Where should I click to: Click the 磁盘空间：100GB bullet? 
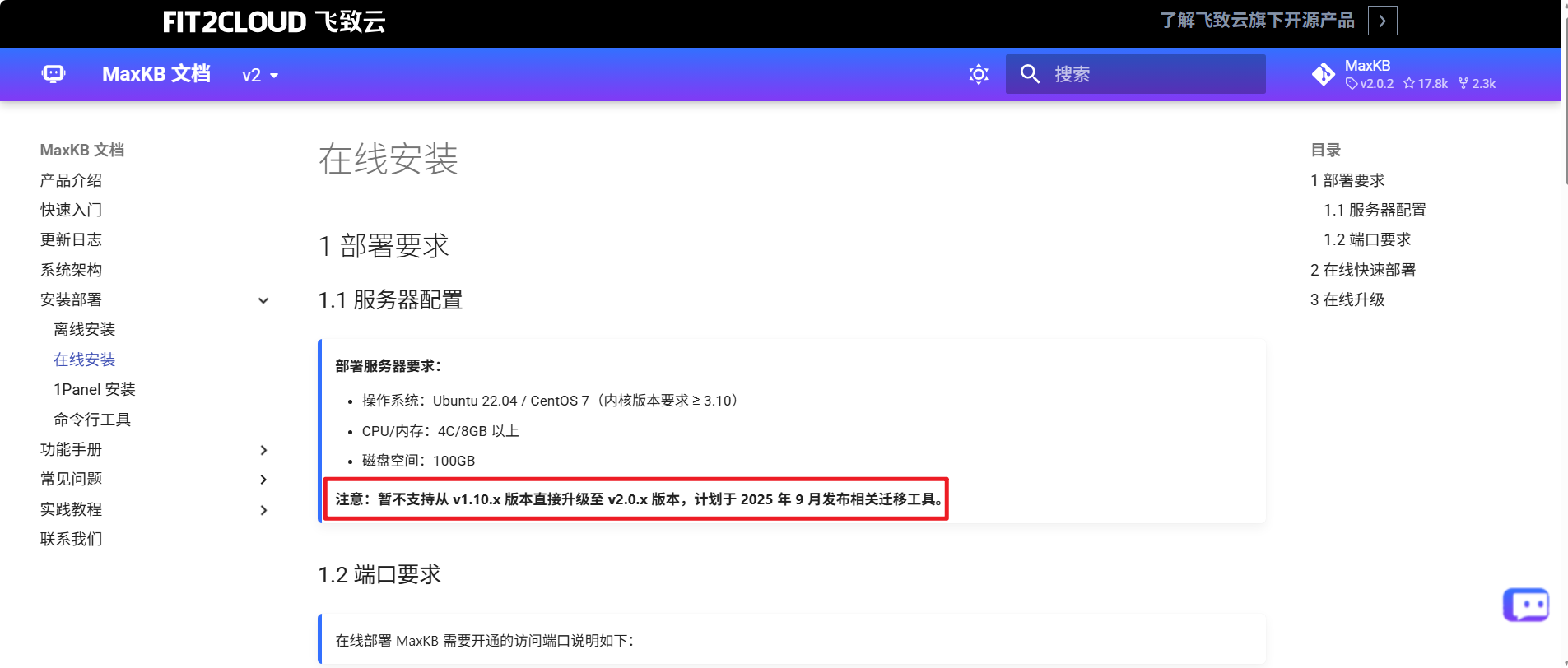[x=418, y=461]
